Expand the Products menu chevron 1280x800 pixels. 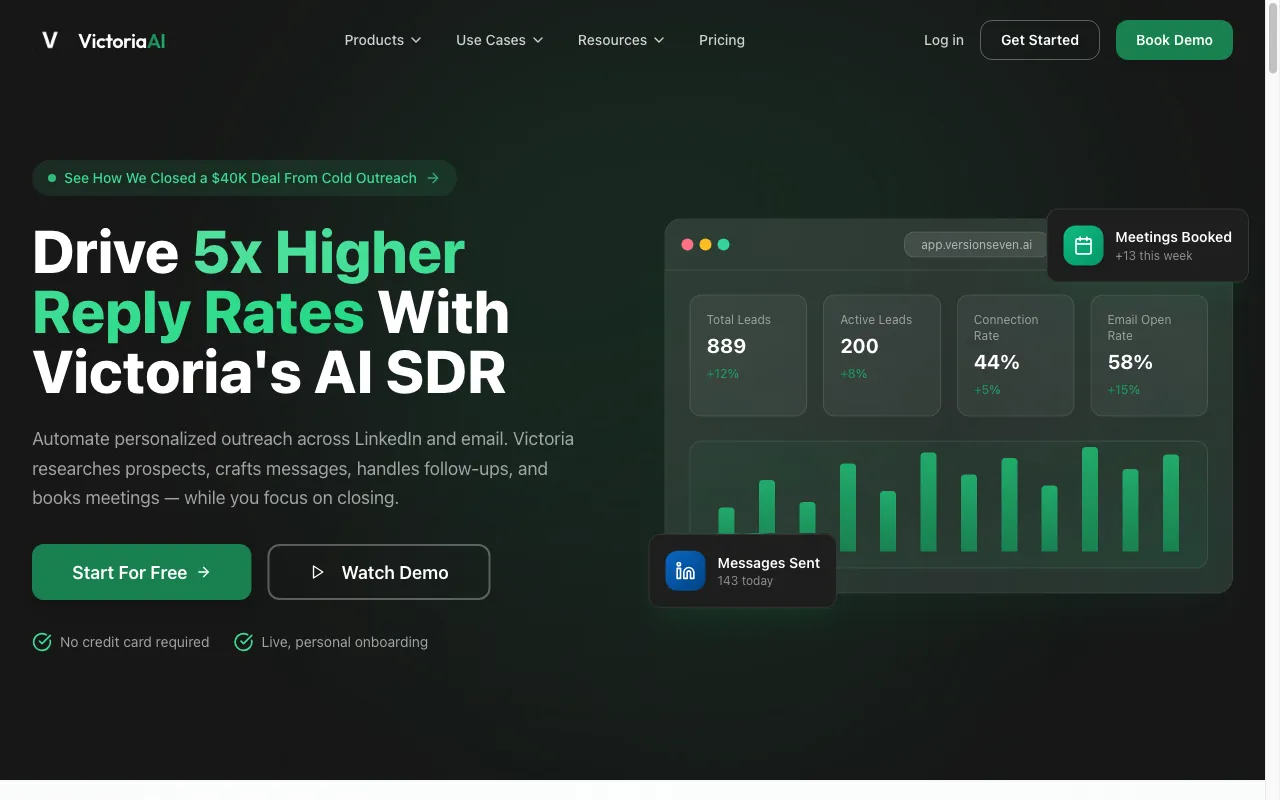pyautogui.click(x=416, y=40)
